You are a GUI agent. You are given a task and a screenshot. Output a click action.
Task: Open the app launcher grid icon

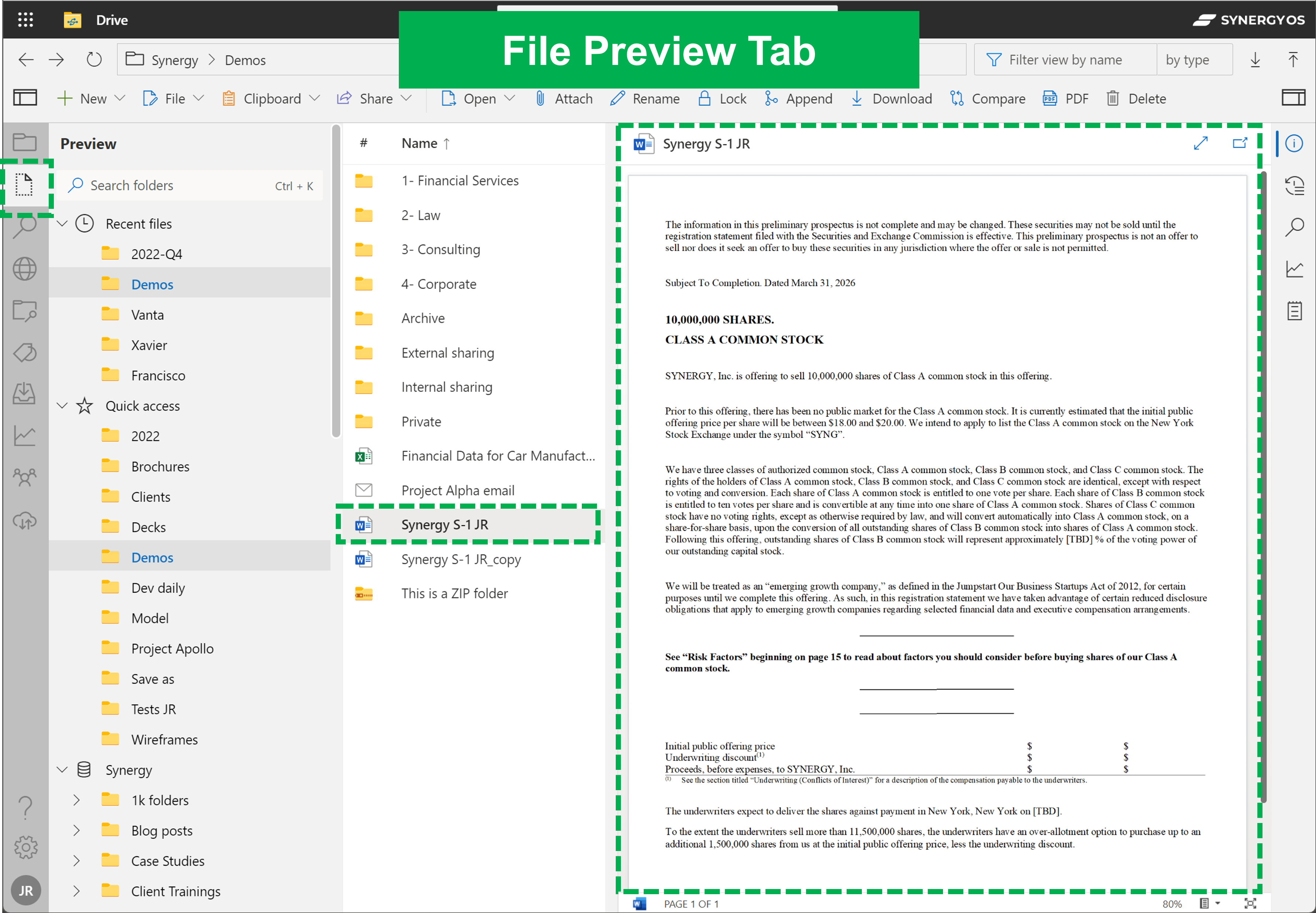(25, 20)
